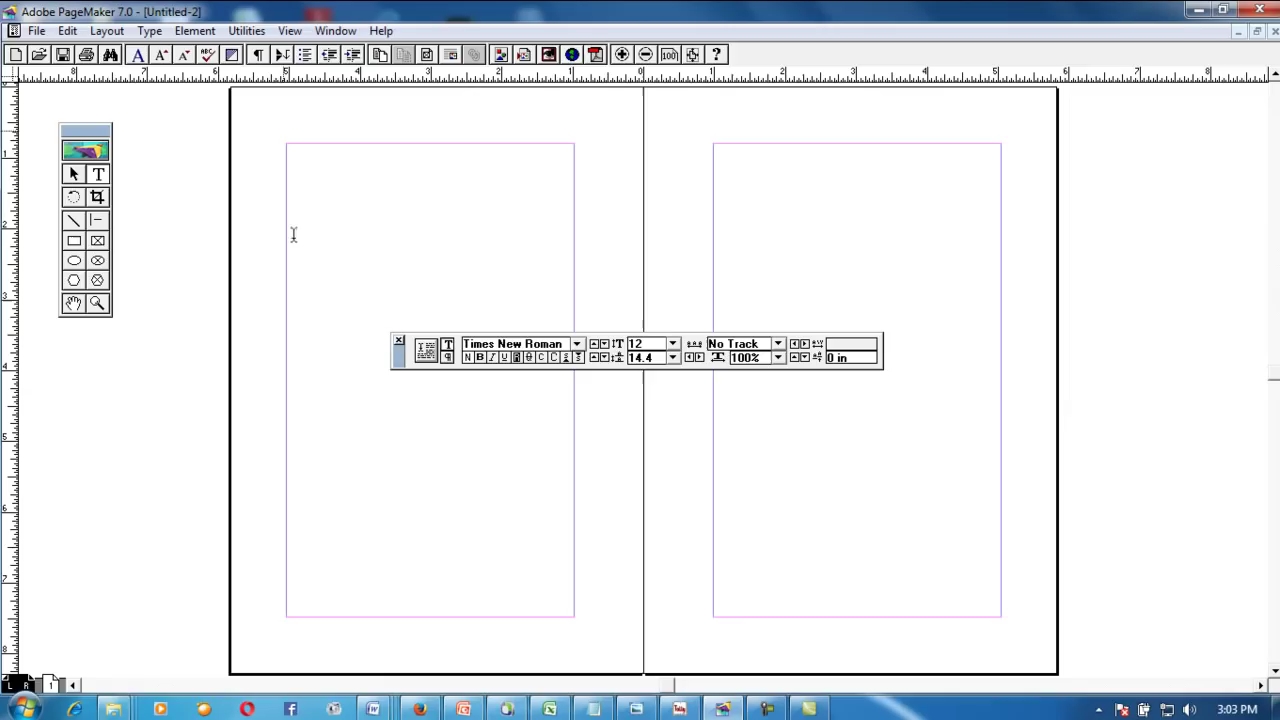Expand the font size 12 dropdown
Screen dimensions: 1280x720
pos(674,344)
